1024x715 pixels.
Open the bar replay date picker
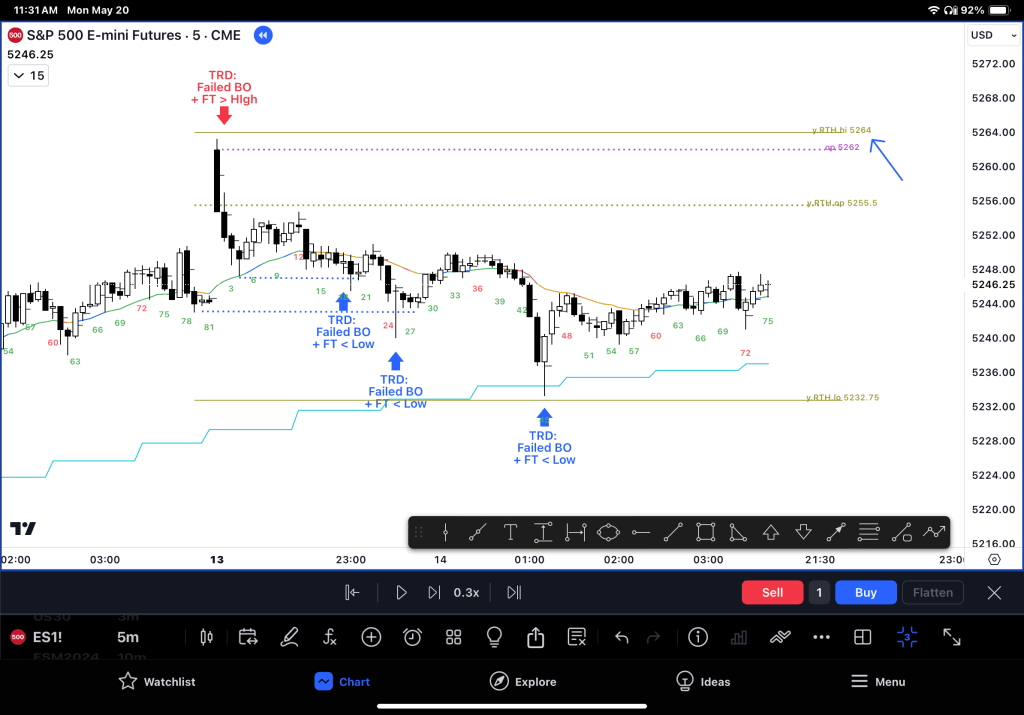(248, 637)
